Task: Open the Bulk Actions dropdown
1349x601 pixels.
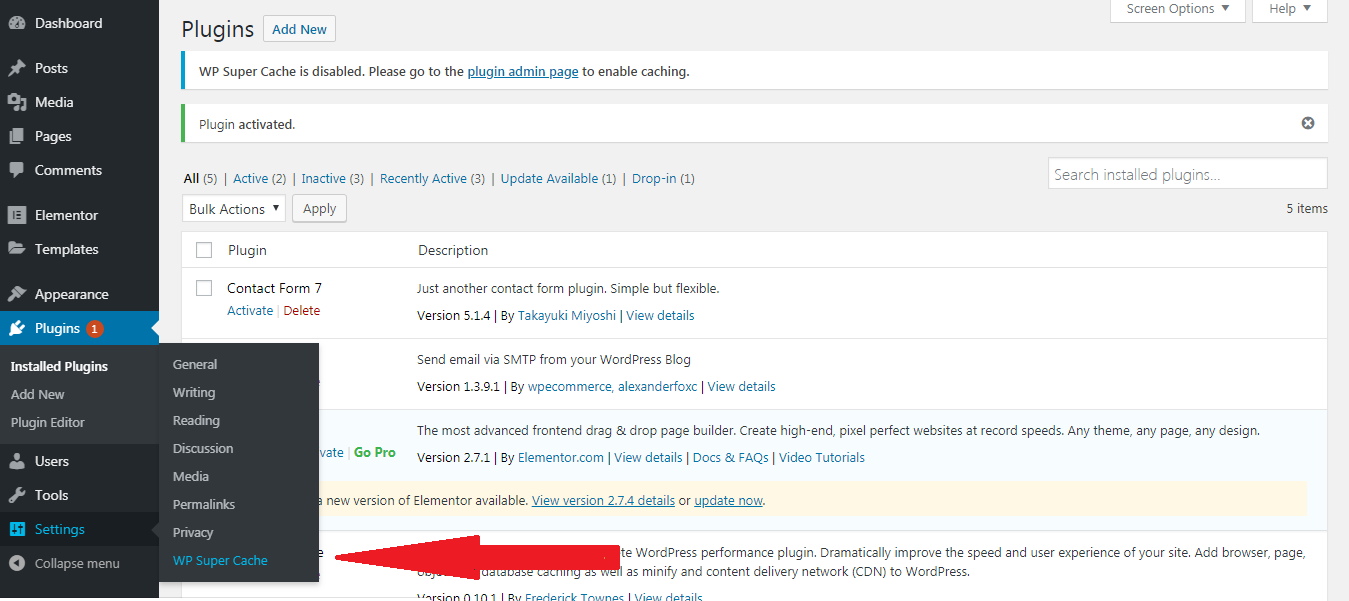Action: pyautogui.click(x=235, y=209)
